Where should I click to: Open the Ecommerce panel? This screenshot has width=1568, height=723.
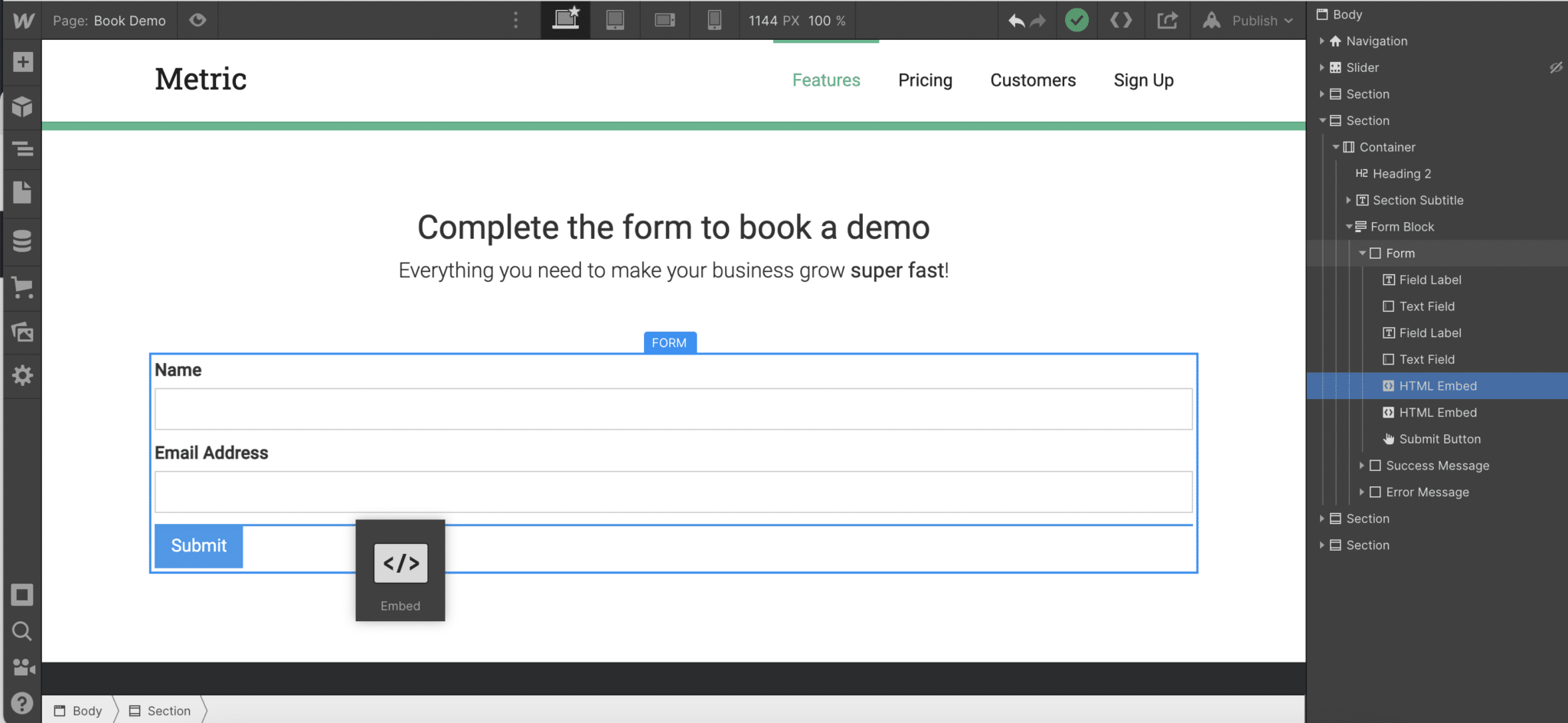[21, 289]
